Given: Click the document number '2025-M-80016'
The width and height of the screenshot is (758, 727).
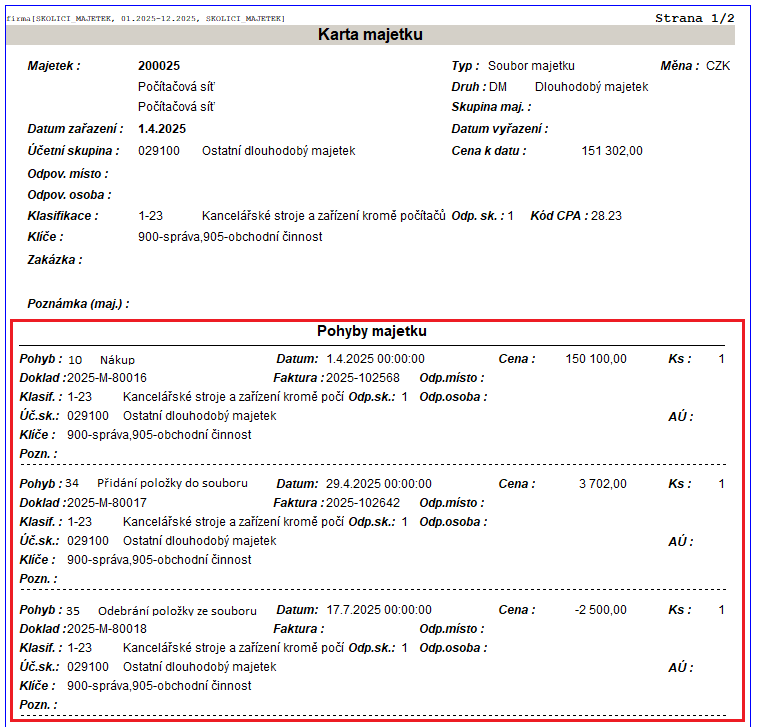Looking at the screenshot, I should (107, 378).
